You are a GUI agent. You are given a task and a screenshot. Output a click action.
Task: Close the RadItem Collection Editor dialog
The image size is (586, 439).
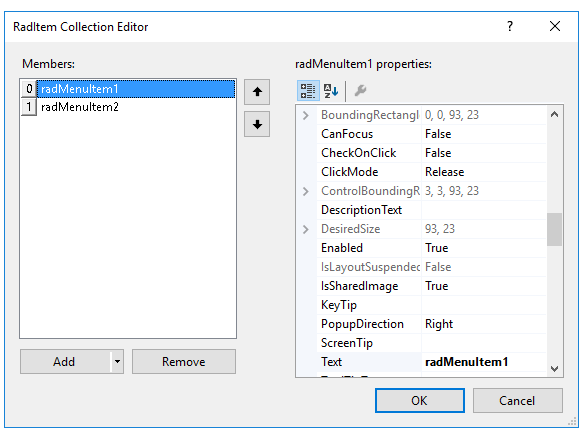[x=555, y=26]
